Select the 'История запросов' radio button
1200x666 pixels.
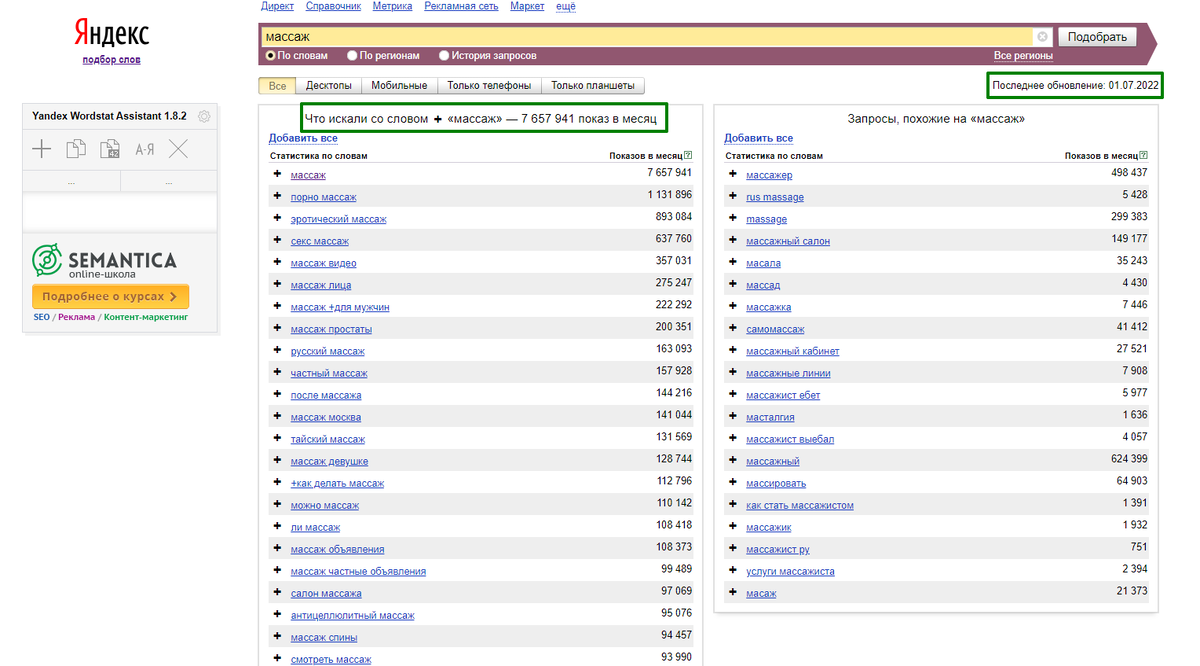(x=443, y=56)
